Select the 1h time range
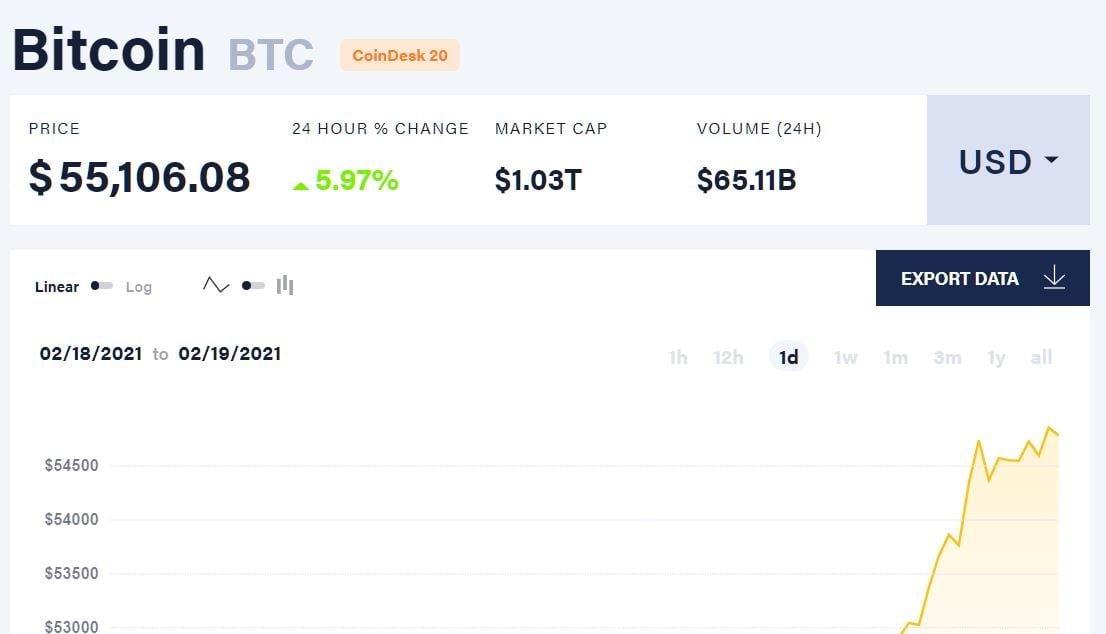The image size is (1106, 634). coord(678,358)
